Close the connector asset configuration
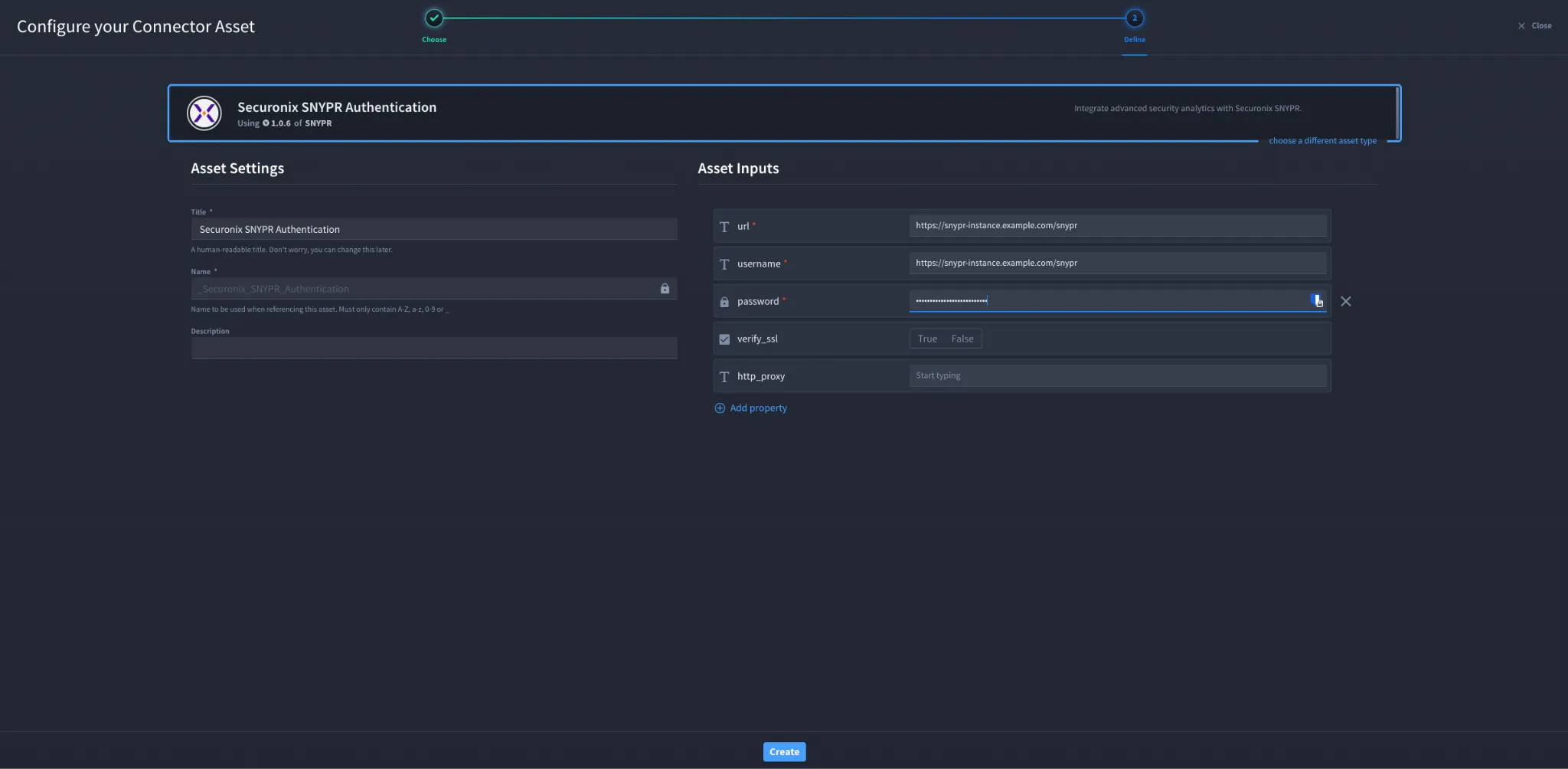 (1534, 26)
